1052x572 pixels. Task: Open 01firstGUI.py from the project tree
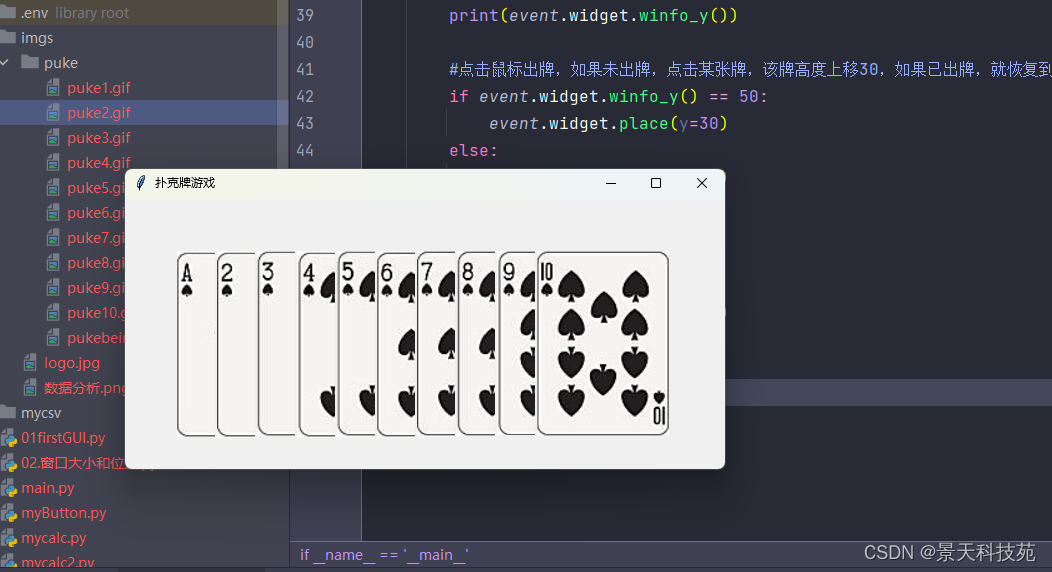pyautogui.click(x=63, y=438)
